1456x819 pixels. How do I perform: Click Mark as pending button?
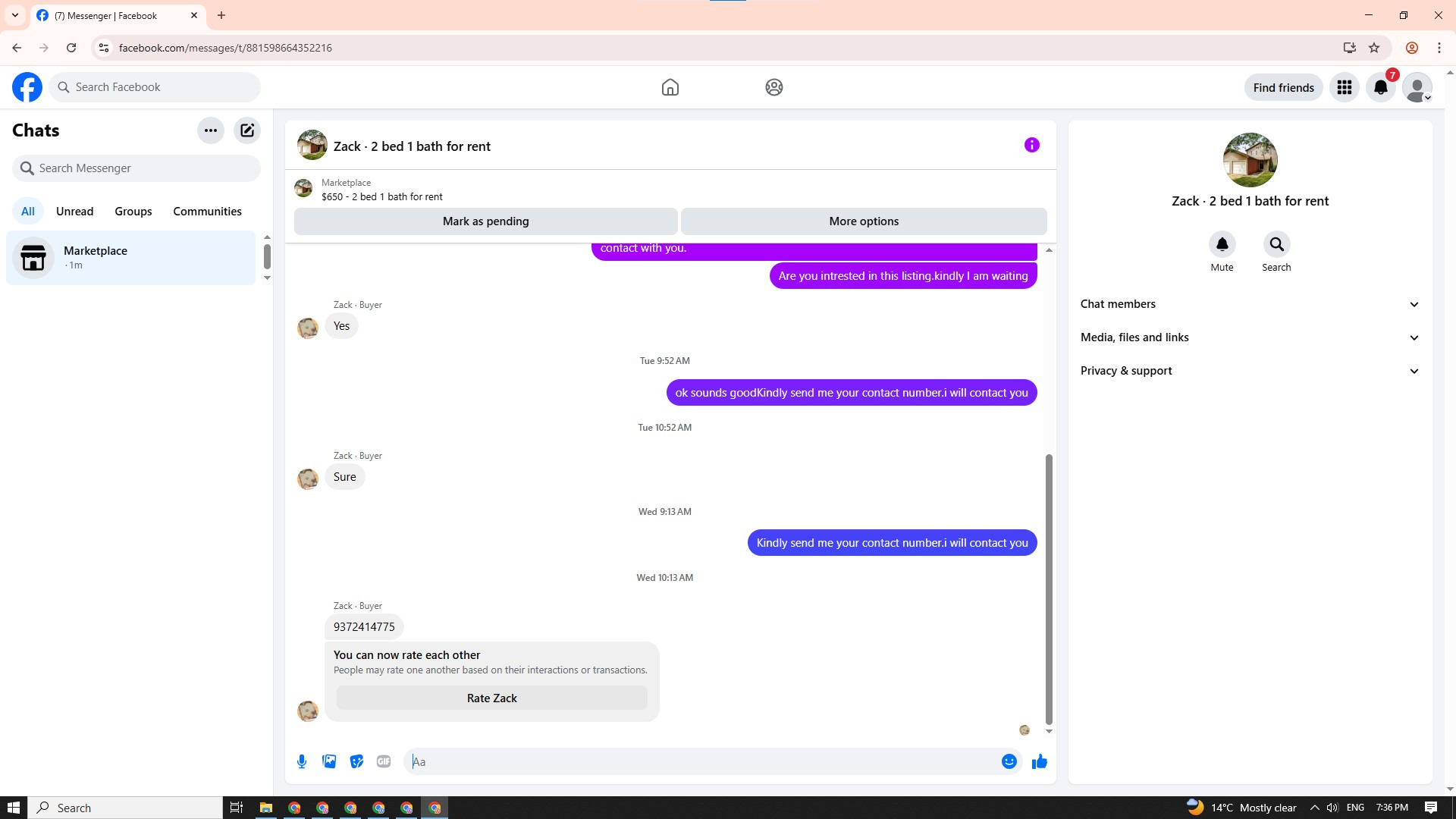click(485, 221)
